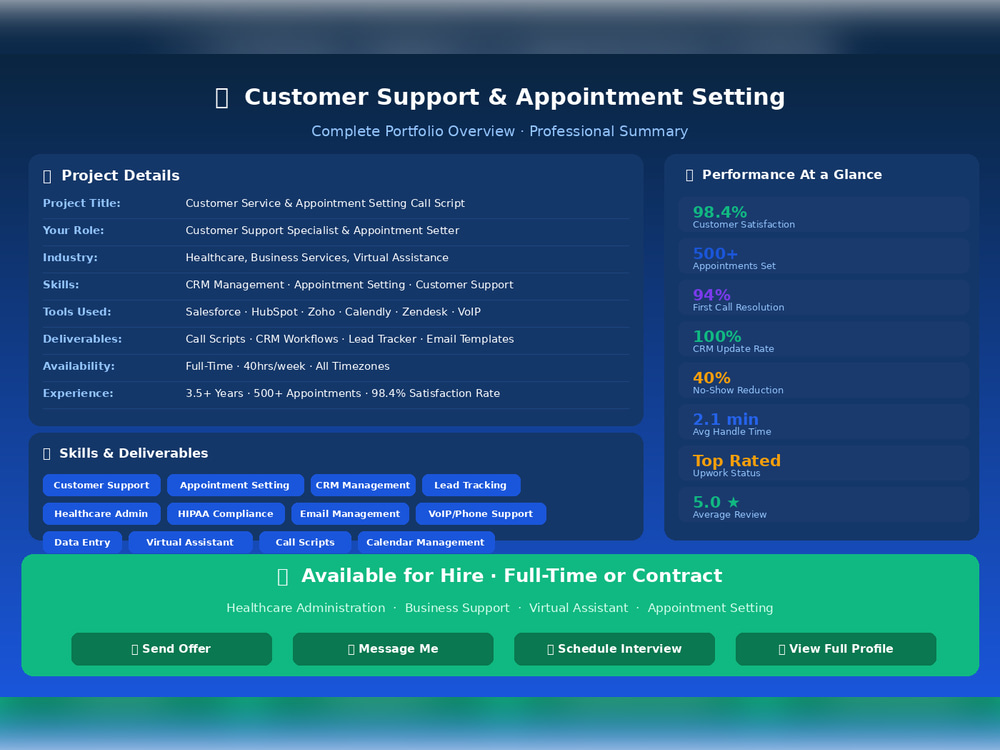Click the Send Offer button
The width and height of the screenshot is (1000, 750).
172,649
